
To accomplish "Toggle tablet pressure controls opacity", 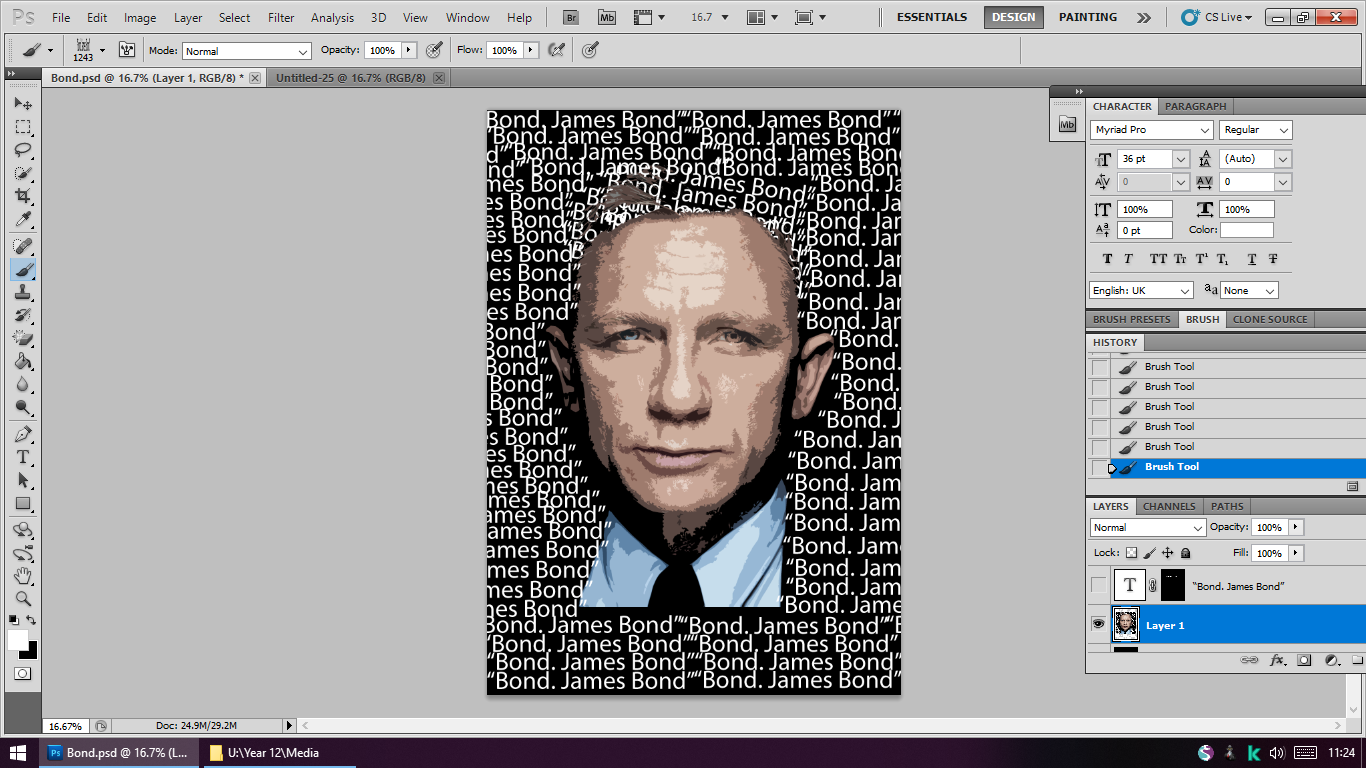I will [x=434, y=50].
